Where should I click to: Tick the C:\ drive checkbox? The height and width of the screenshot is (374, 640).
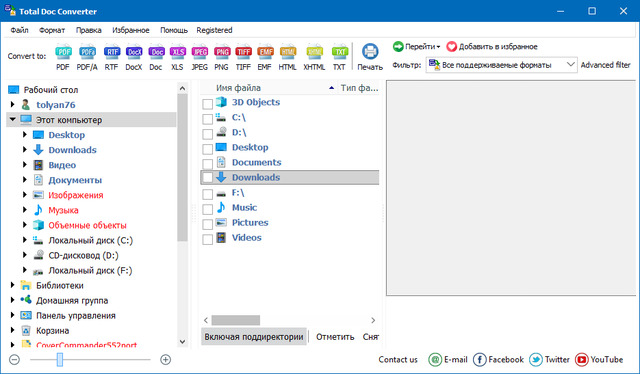pyautogui.click(x=207, y=119)
